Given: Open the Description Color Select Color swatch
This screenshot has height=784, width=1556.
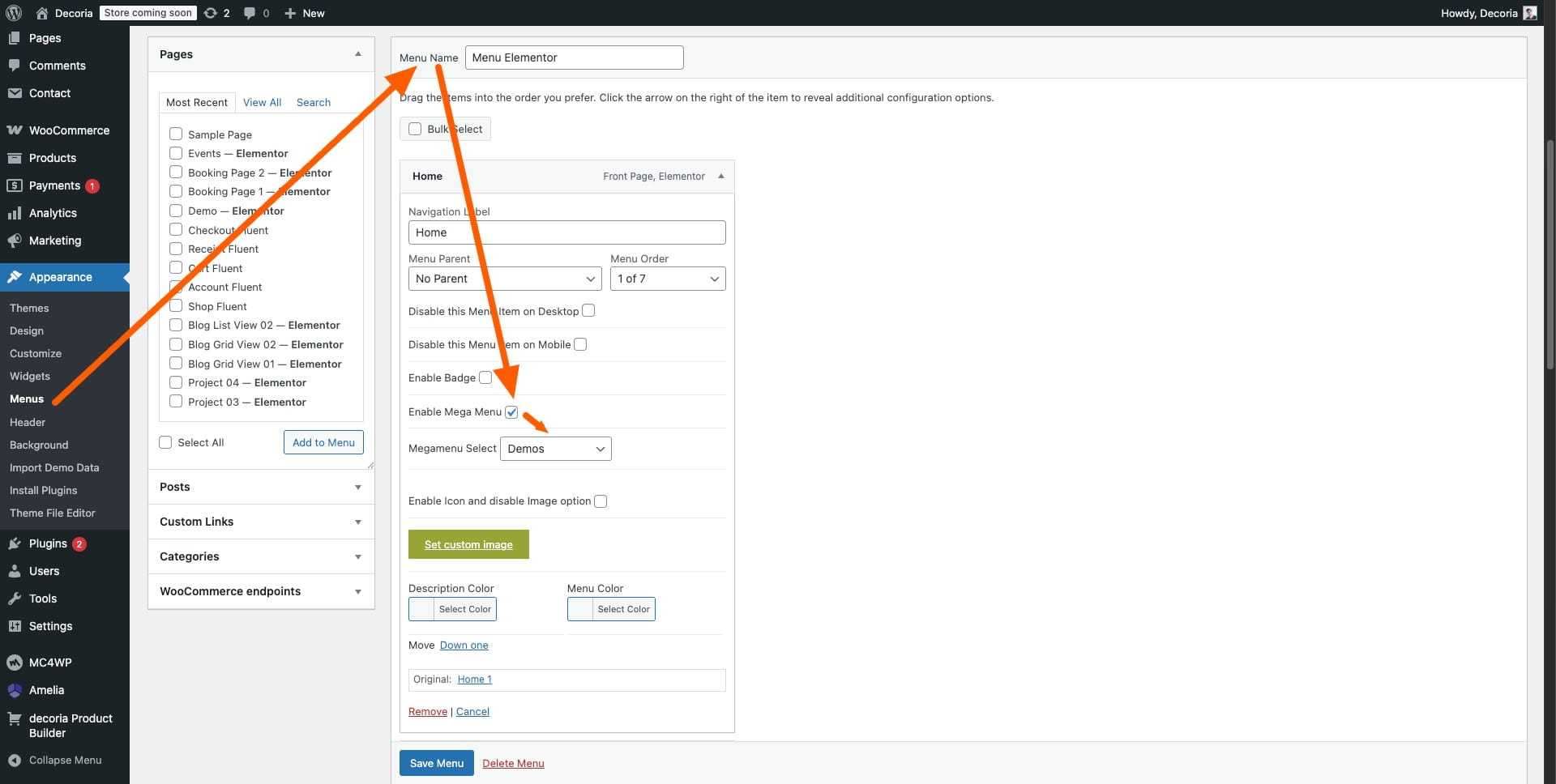Looking at the screenshot, I should point(452,609).
